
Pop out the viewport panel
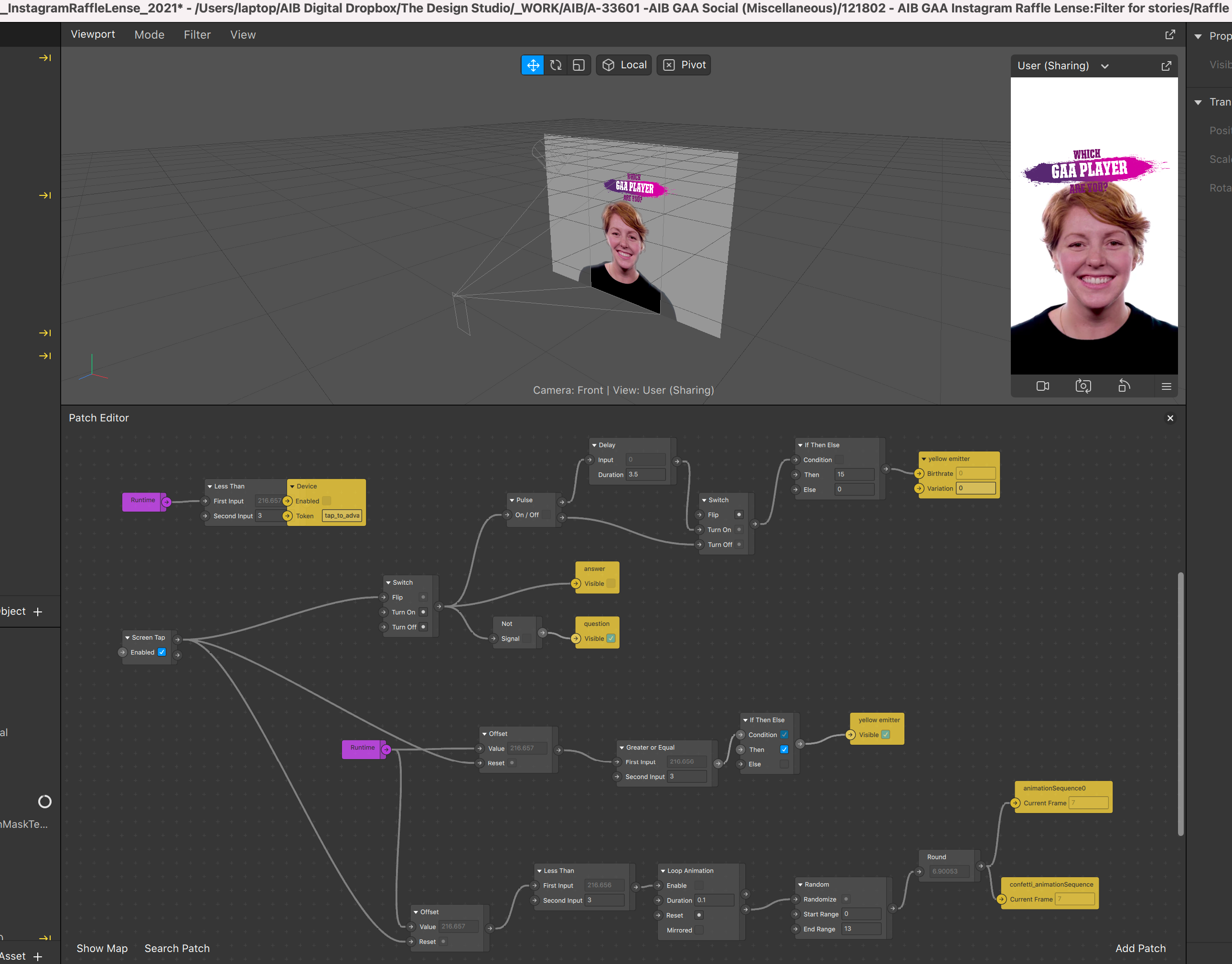(1170, 35)
